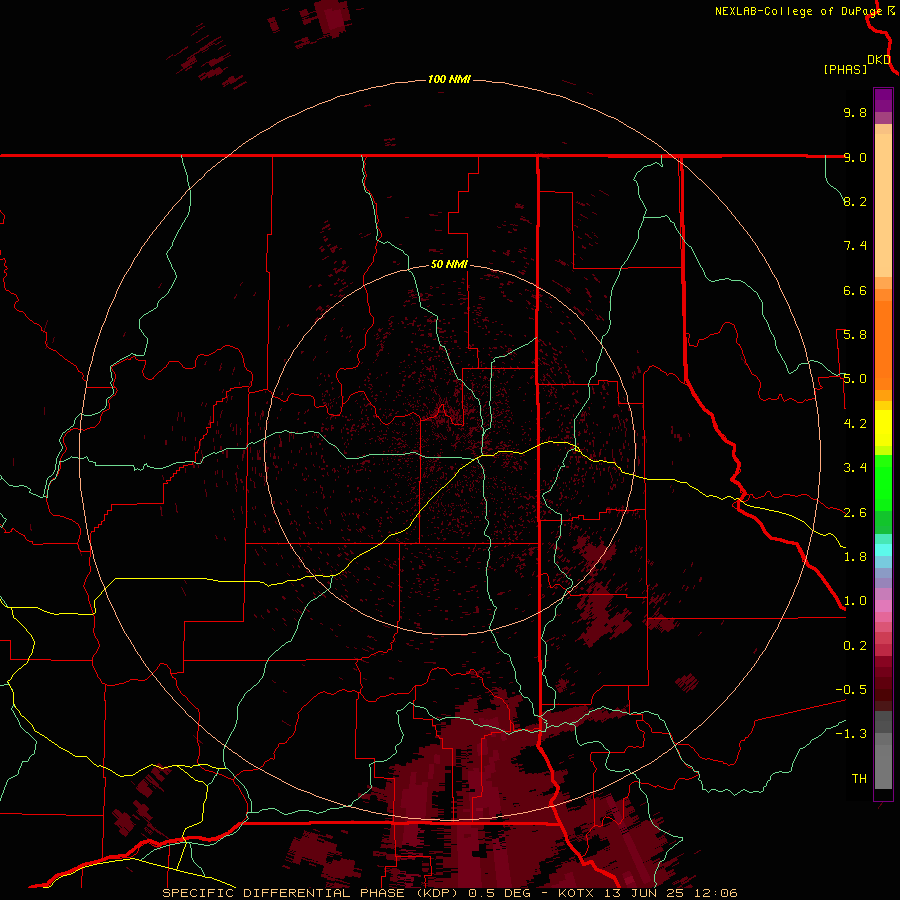Pick the gray segment near the TH label
The height and width of the screenshot is (900, 900).
(x=883, y=766)
